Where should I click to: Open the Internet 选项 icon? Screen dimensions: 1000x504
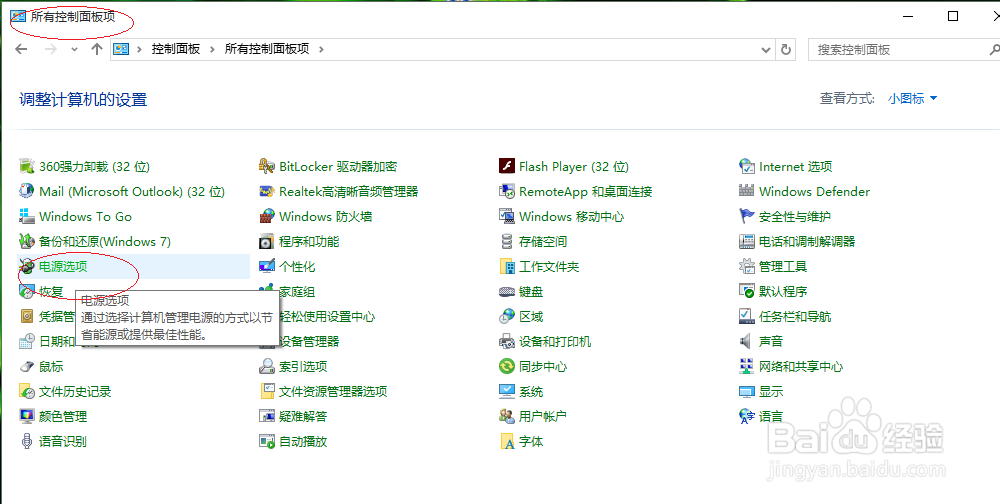(746, 167)
